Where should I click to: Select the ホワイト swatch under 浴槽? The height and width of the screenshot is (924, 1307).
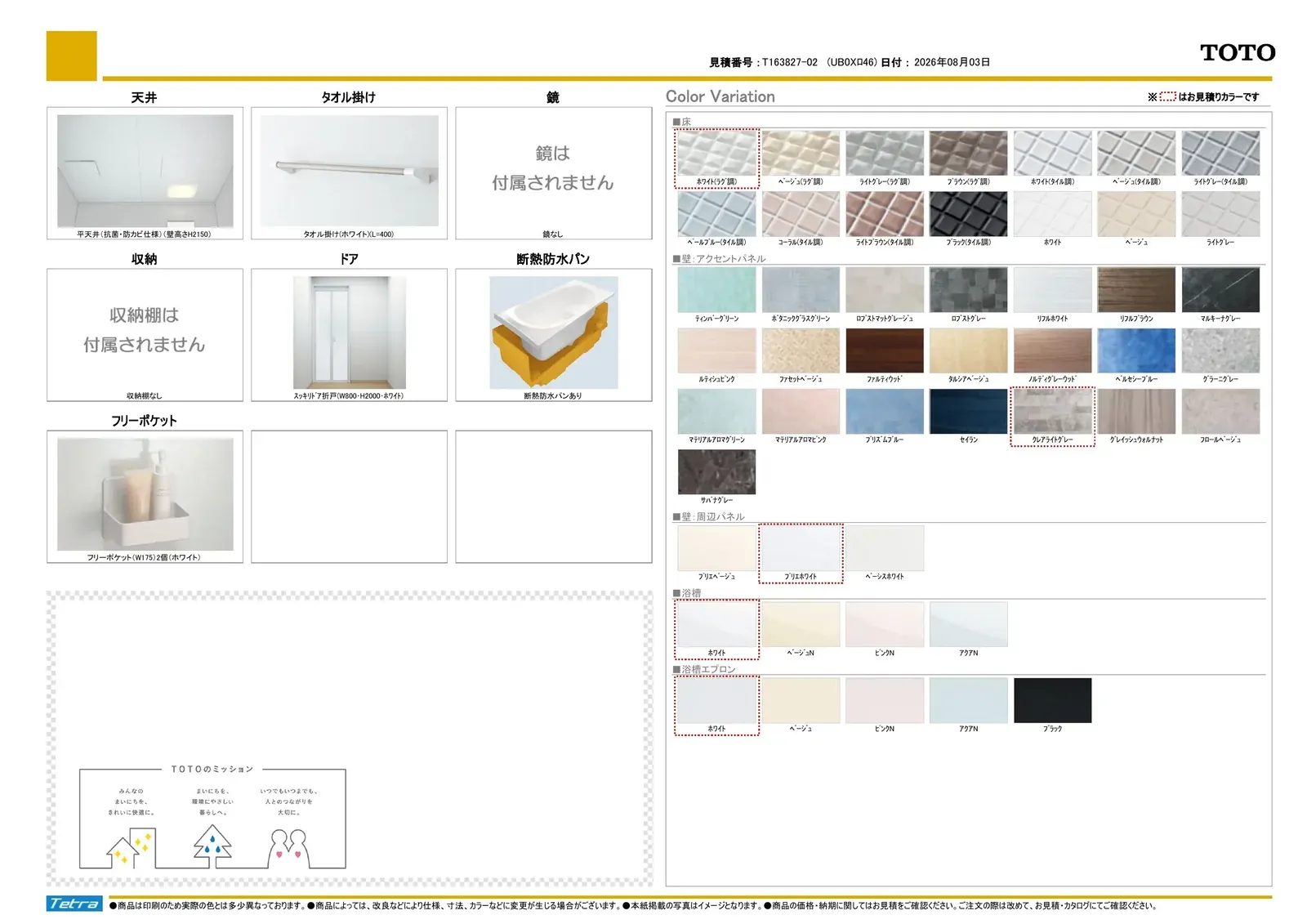coord(716,624)
